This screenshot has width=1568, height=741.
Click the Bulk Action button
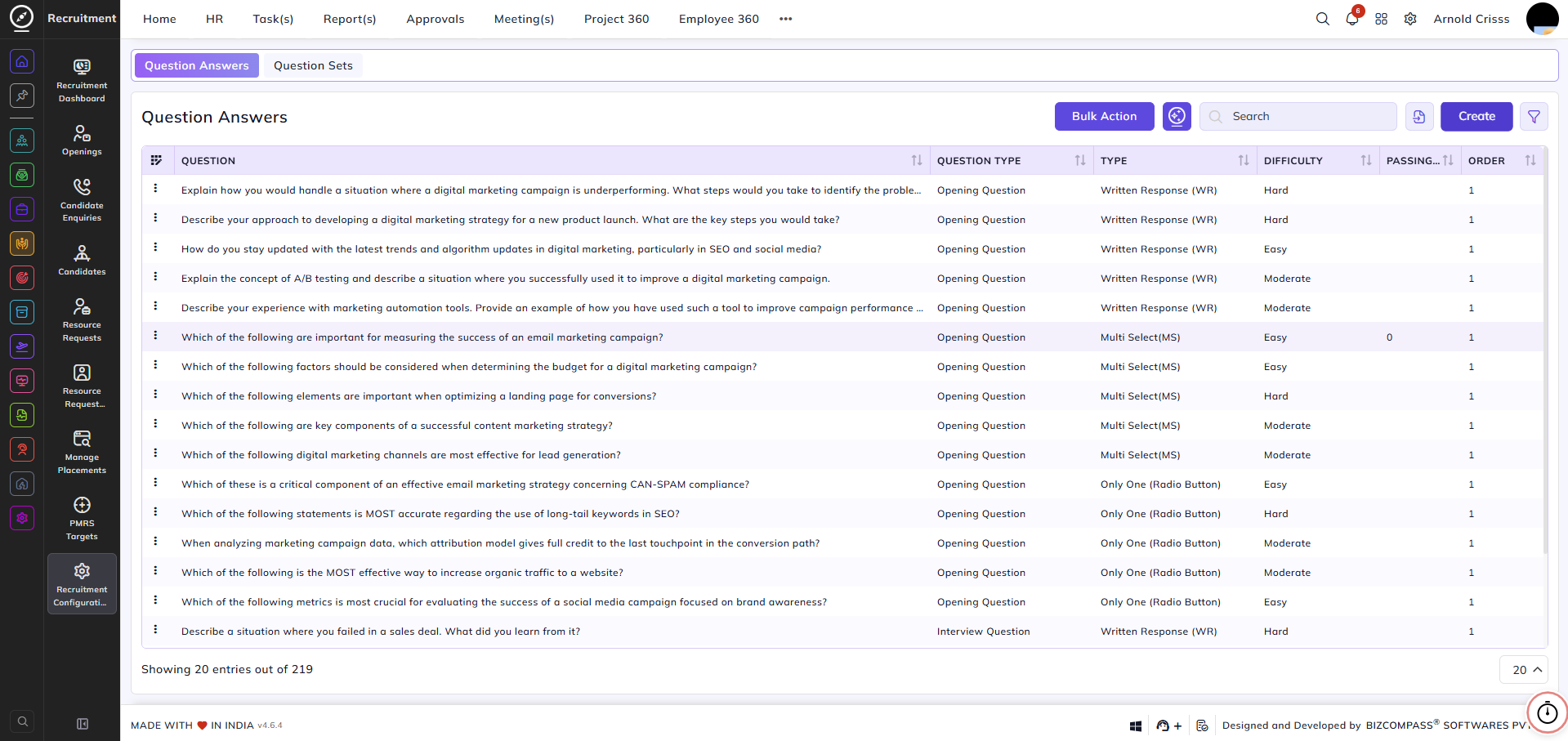click(x=1104, y=117)
